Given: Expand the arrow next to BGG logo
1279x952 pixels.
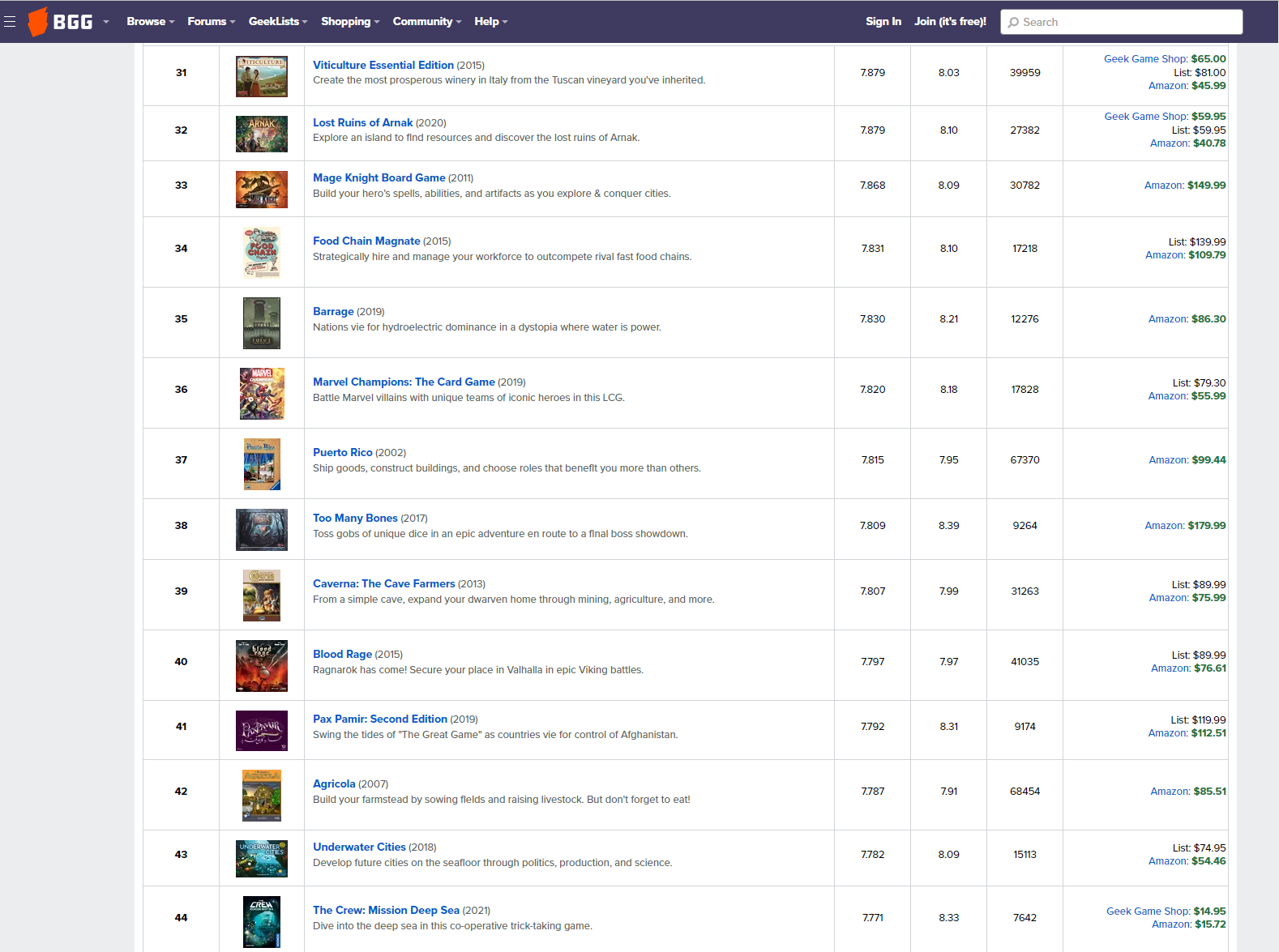Looking at the screenshot, I should 106,22.
